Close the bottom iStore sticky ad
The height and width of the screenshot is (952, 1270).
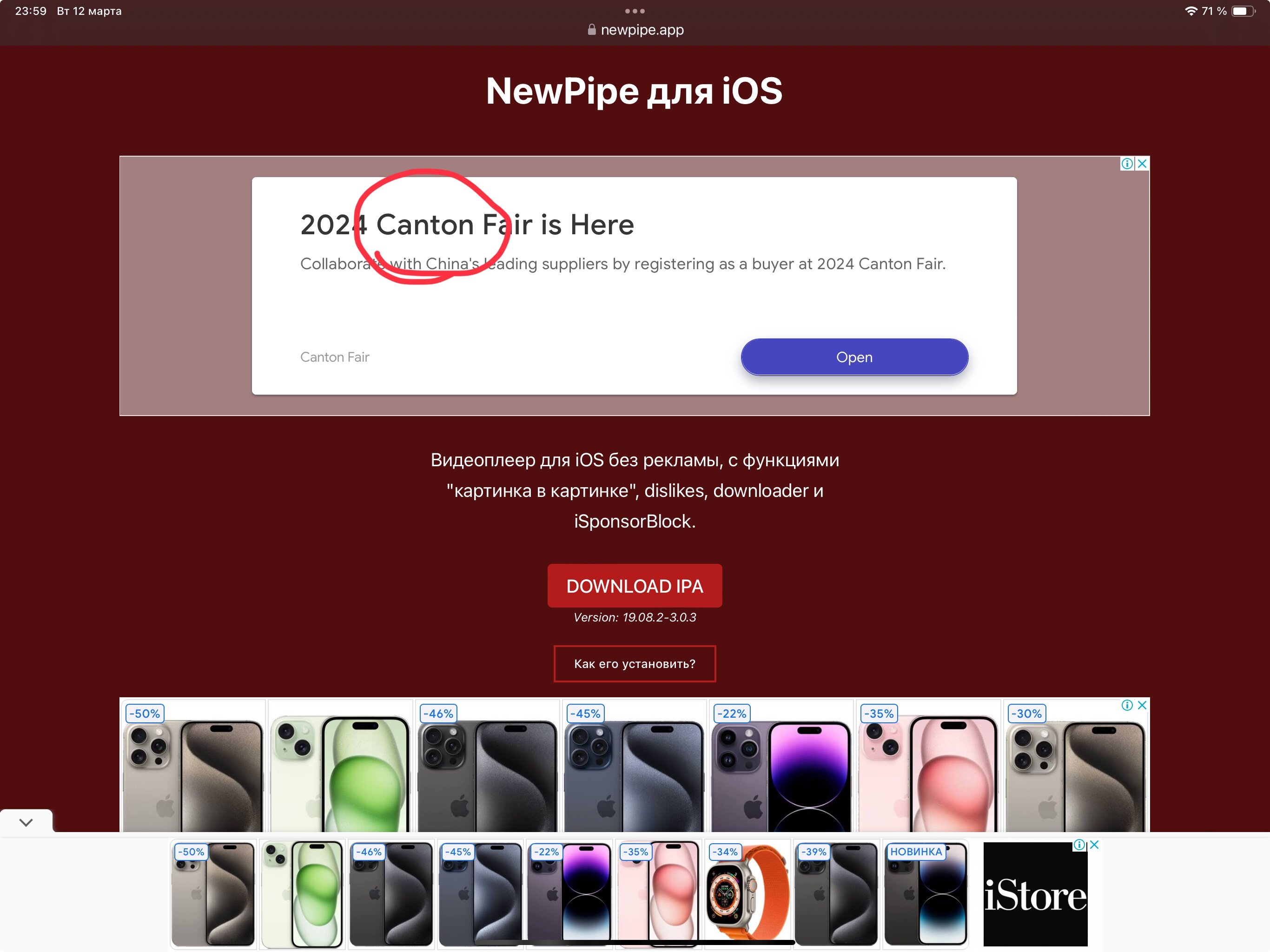pyautogui.click(x=1094, y=845)
